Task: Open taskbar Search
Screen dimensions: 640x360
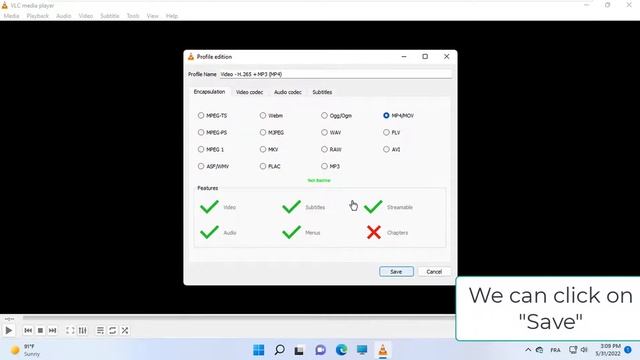Action: click(279, 350)
